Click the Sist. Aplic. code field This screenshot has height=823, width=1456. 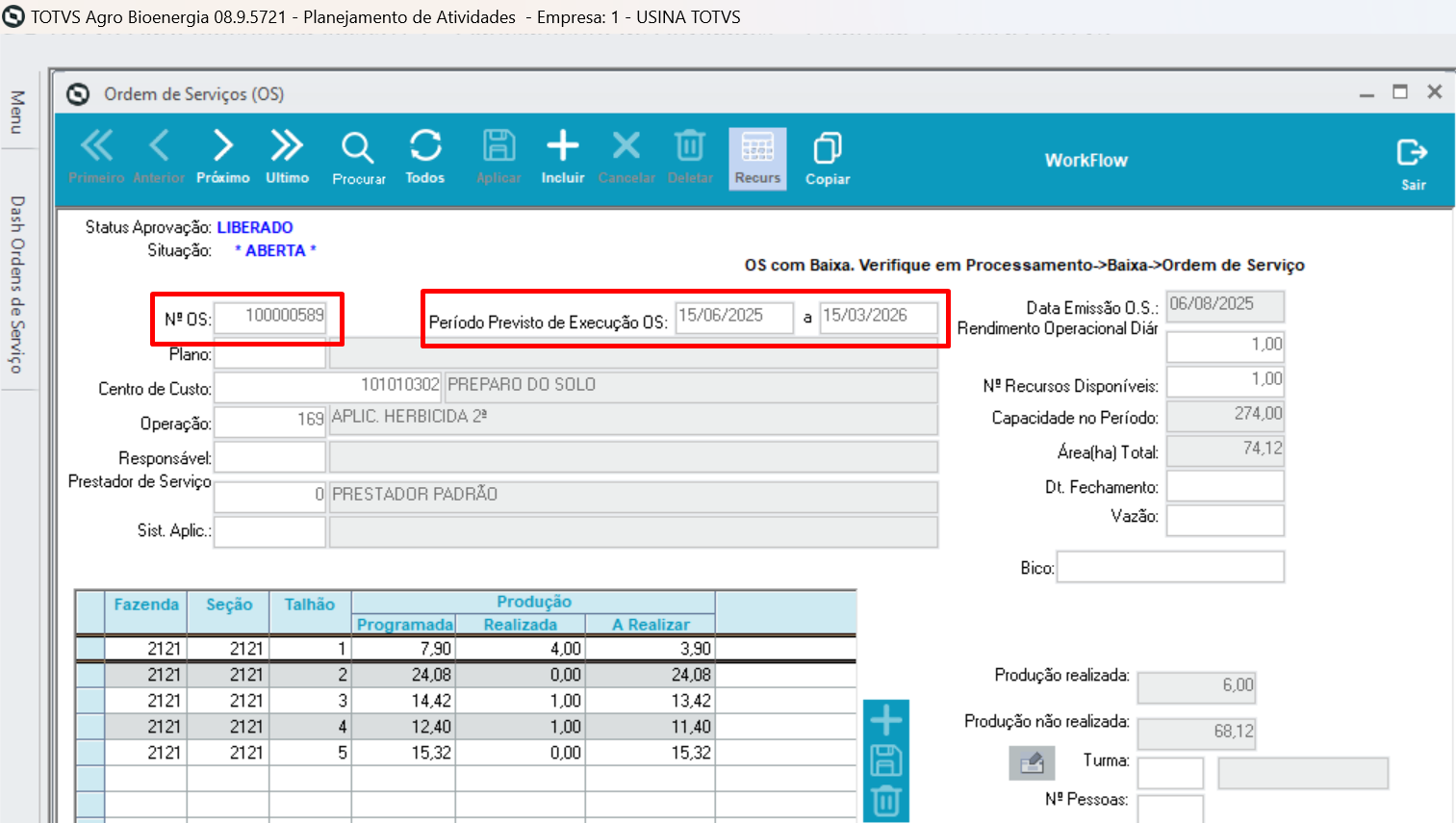click(x=269, y=532)
